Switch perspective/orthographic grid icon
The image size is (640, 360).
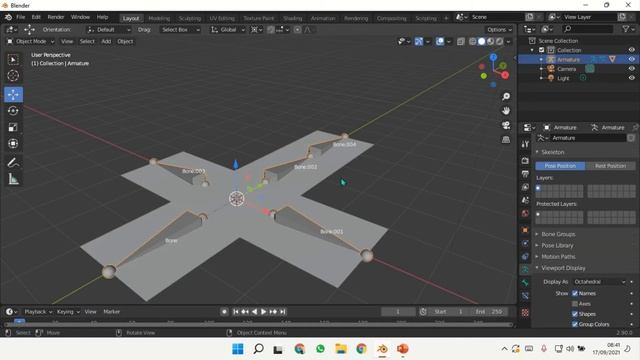tap(506, 140)
